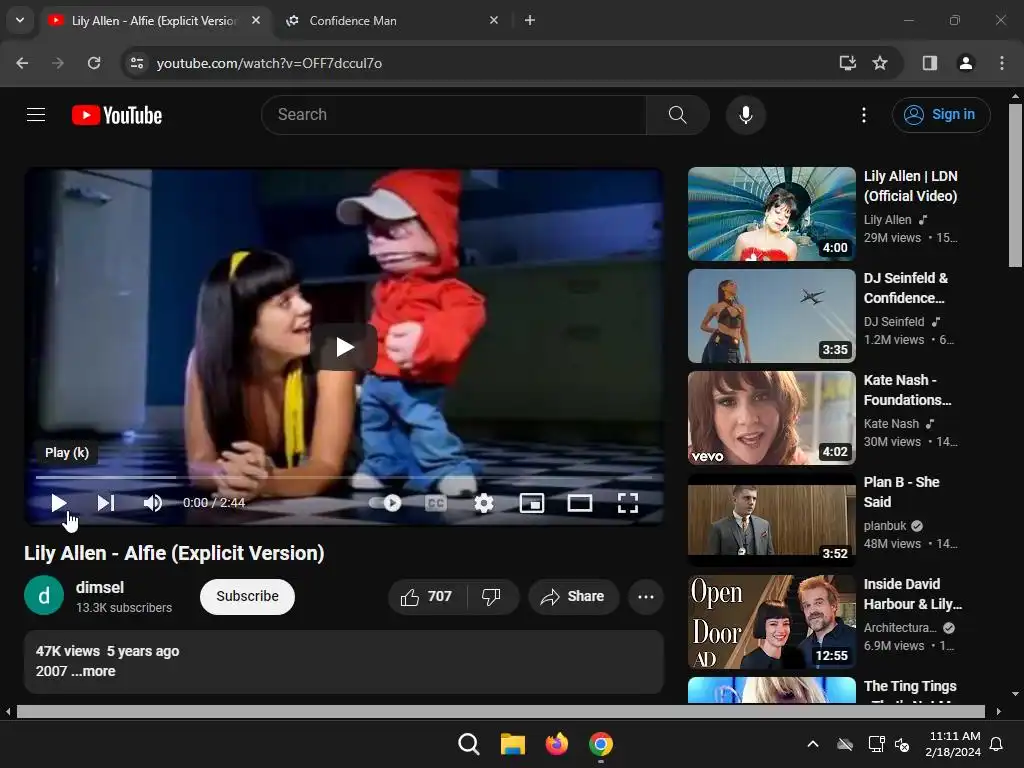Open the dimsel channel name link
Viewport: 1024px width, 768px height.
(99, 587)
